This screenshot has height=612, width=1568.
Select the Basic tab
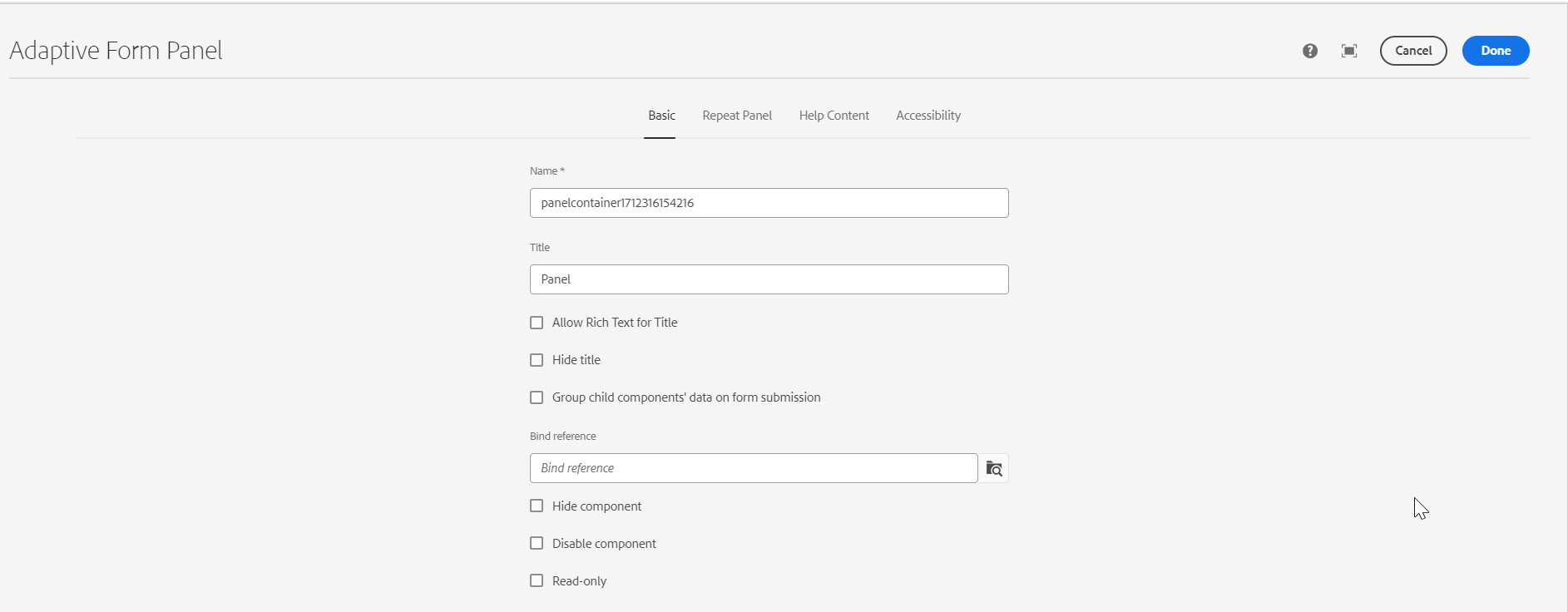(x=661, y=116)
